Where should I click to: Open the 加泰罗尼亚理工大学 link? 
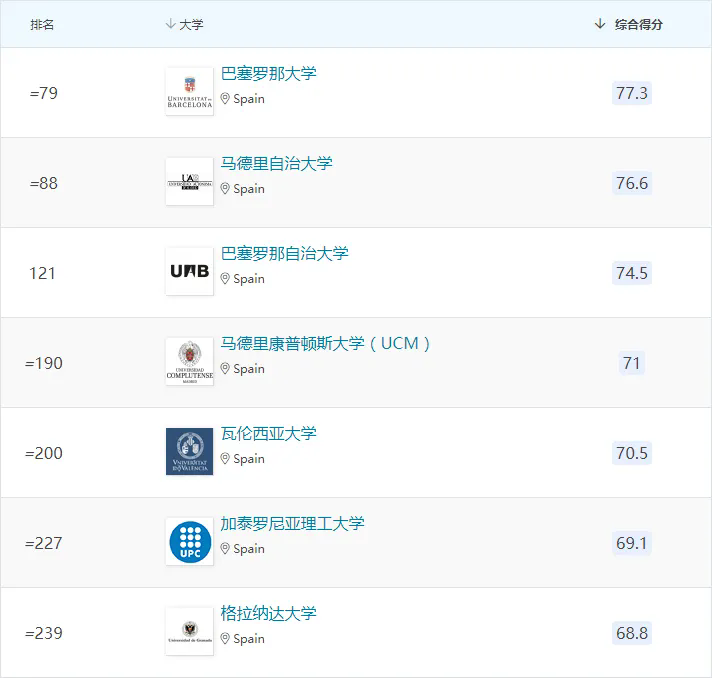pos(292,523)
